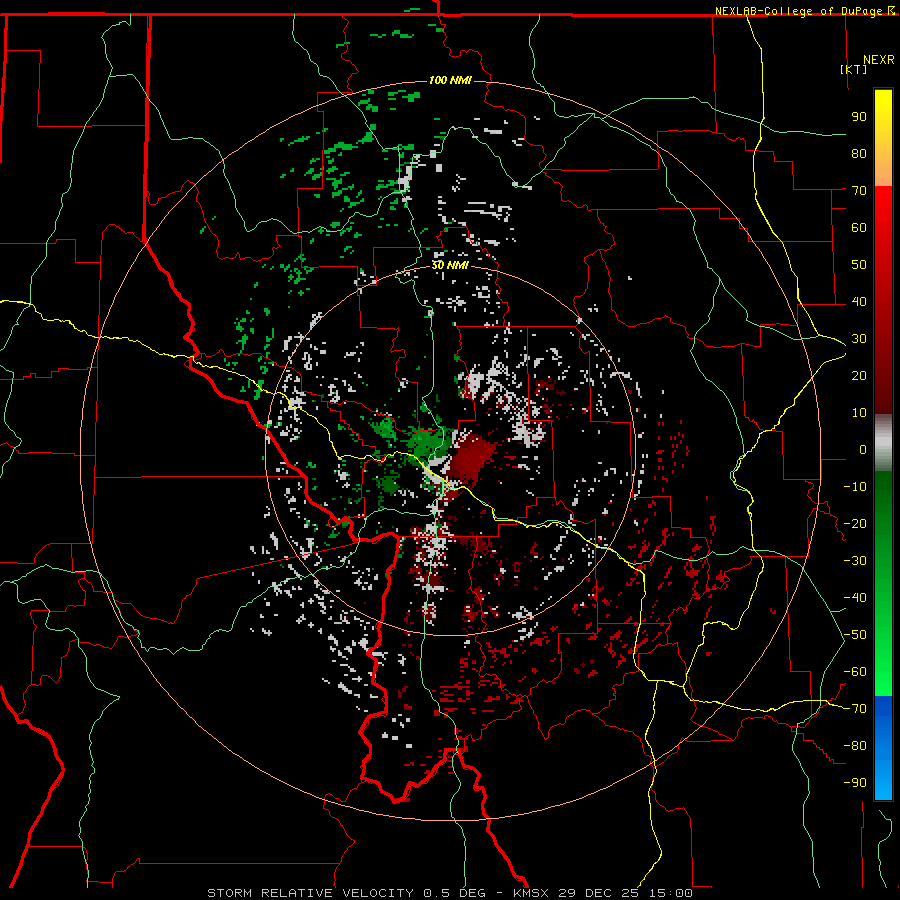This screenshot has width=900, height=900.
Task: Click the gray zero-velocity color bar segment
Action: [x=883, y=443]
